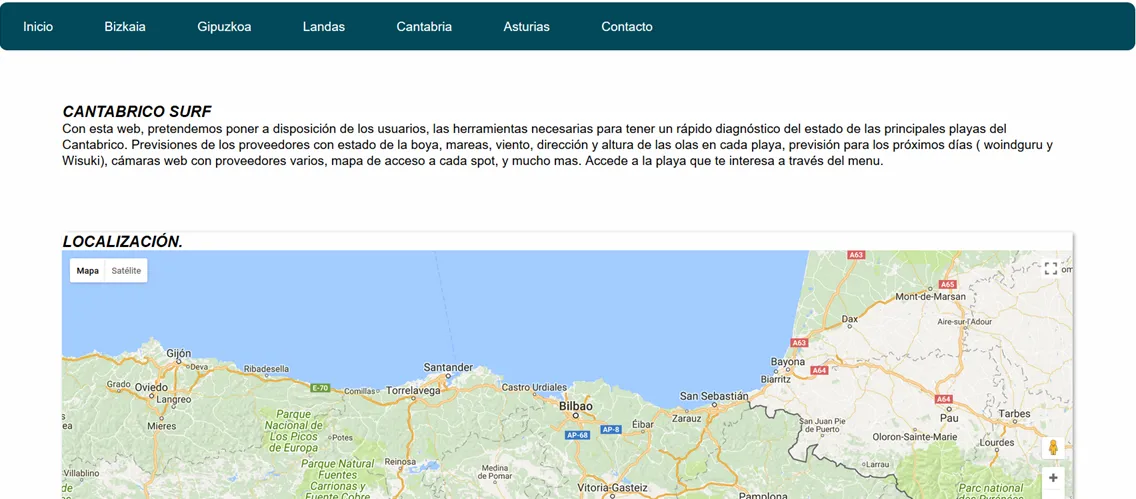1136x499 pixels.
Task: Open the Landas menu item
Action: pos(324,27)
